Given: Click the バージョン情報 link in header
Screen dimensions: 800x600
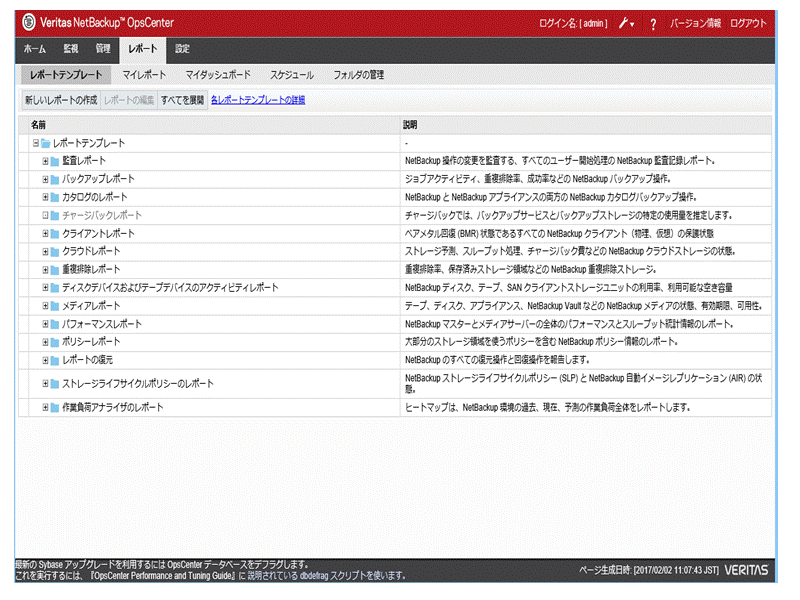Looking at the screenshot, I should (x=695, y=23).
